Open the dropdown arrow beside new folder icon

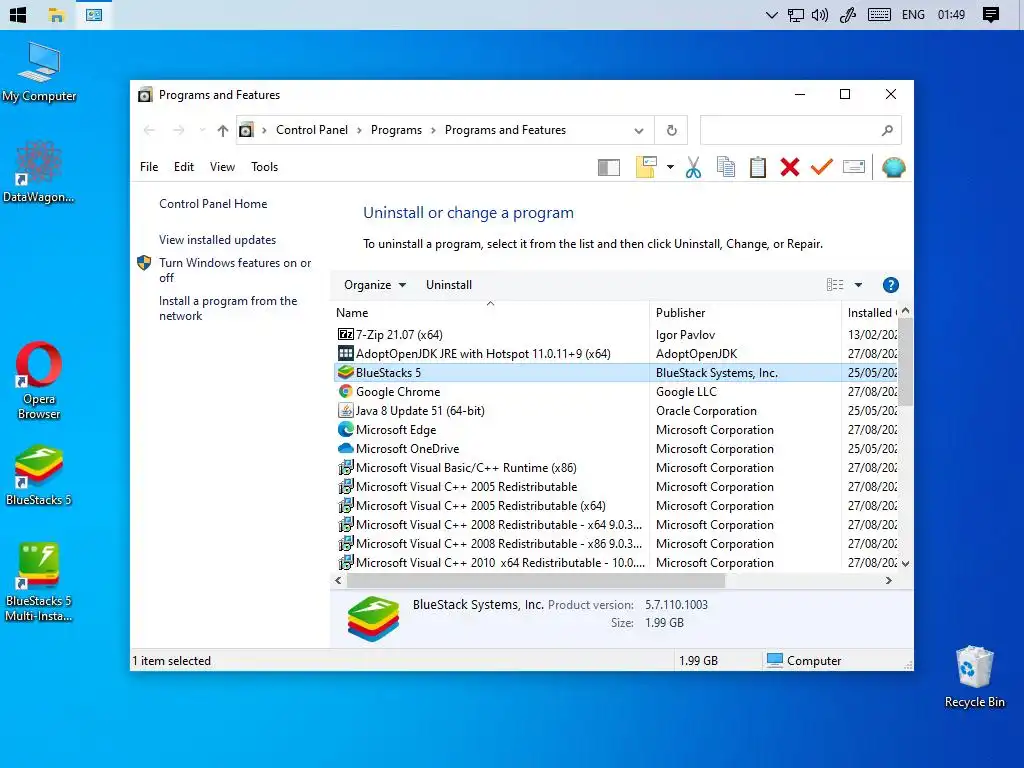(x=670, y=167)
